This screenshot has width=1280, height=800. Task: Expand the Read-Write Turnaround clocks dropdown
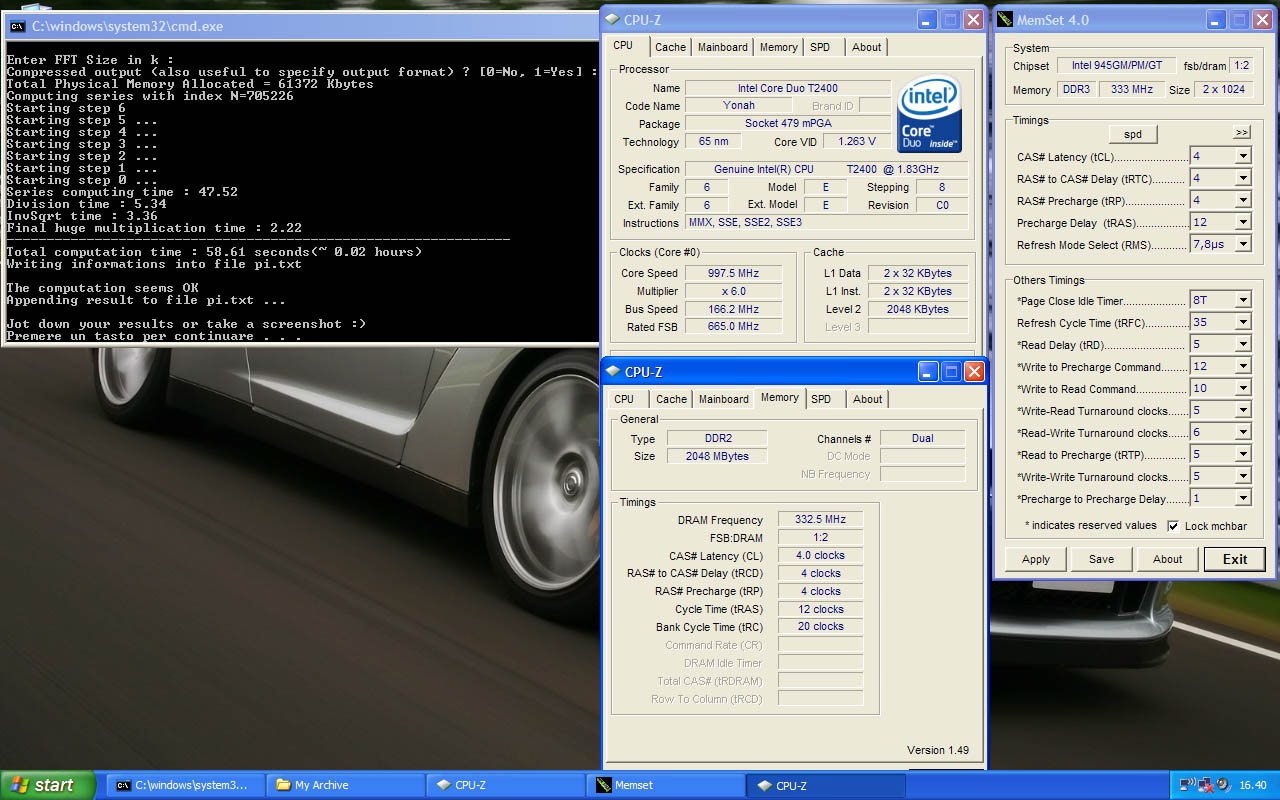click(x=1243, y=432)
